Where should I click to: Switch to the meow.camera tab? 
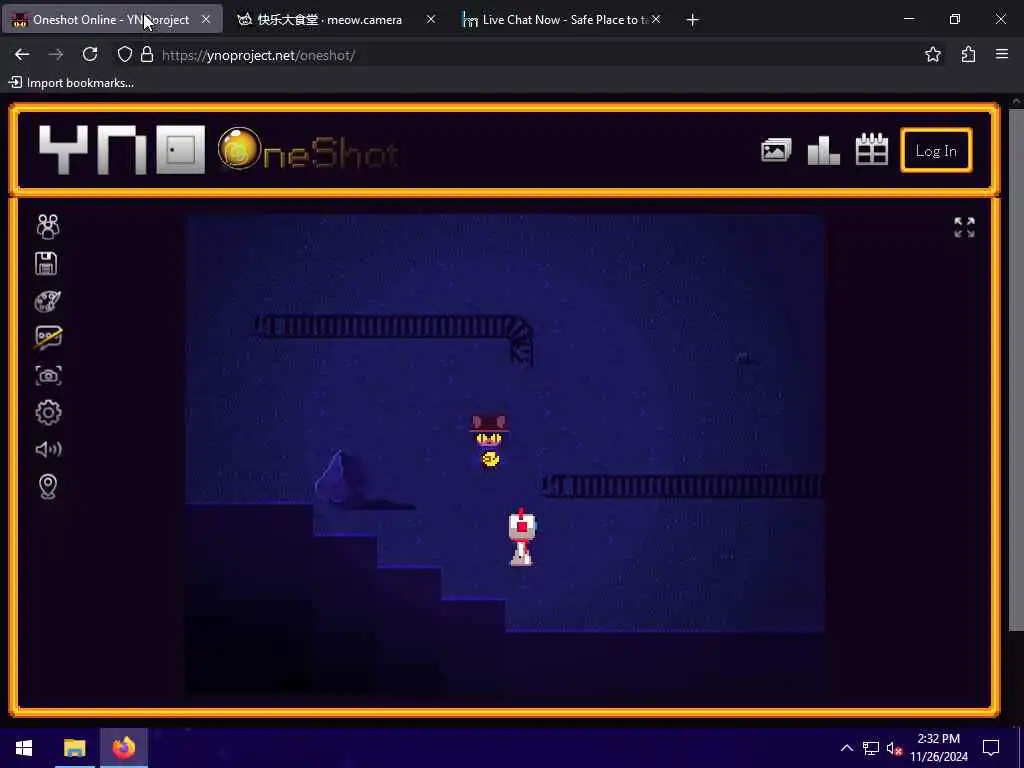tap(329, 20)
